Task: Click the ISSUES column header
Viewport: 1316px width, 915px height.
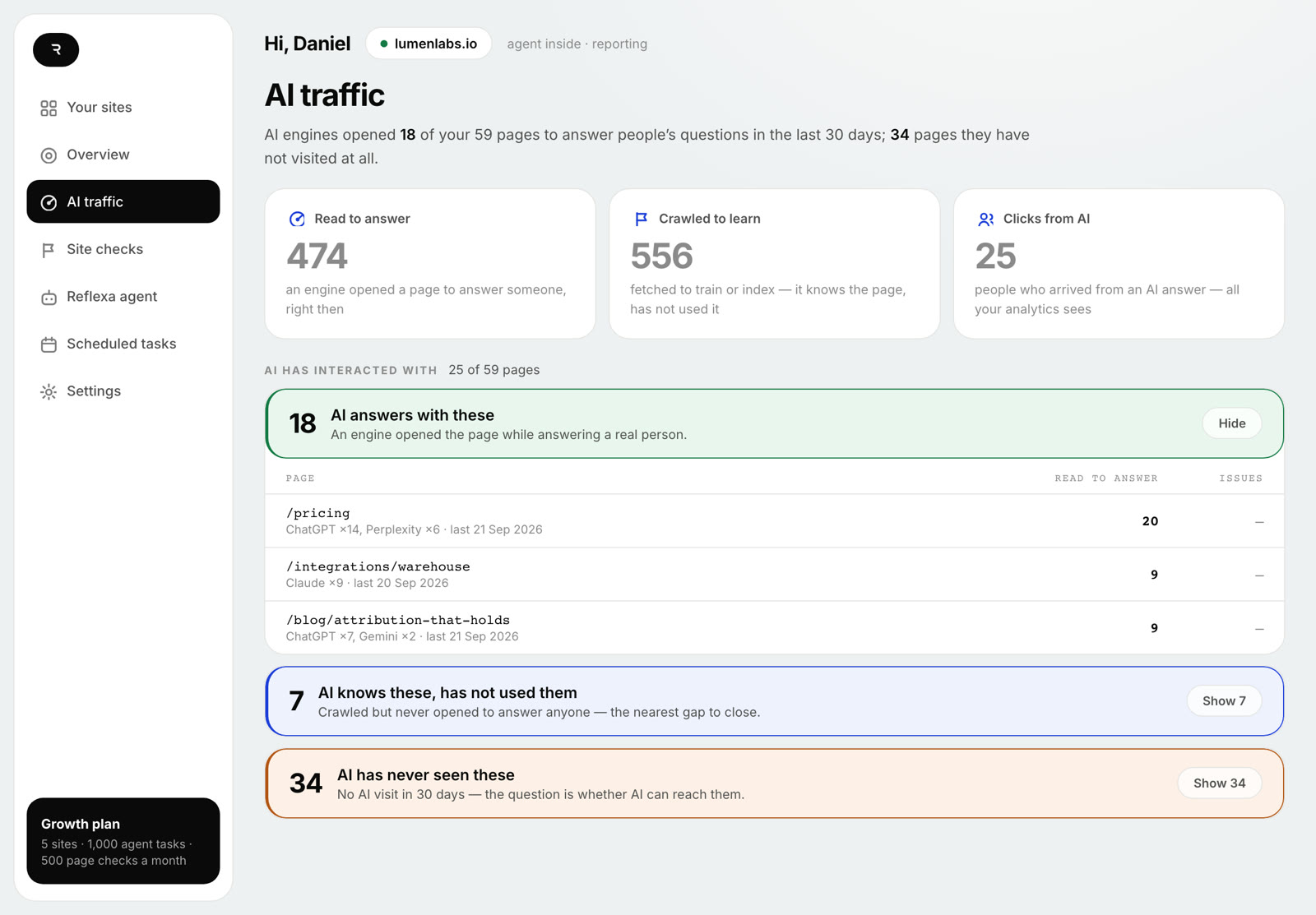Action: [x=1240, y=478]
